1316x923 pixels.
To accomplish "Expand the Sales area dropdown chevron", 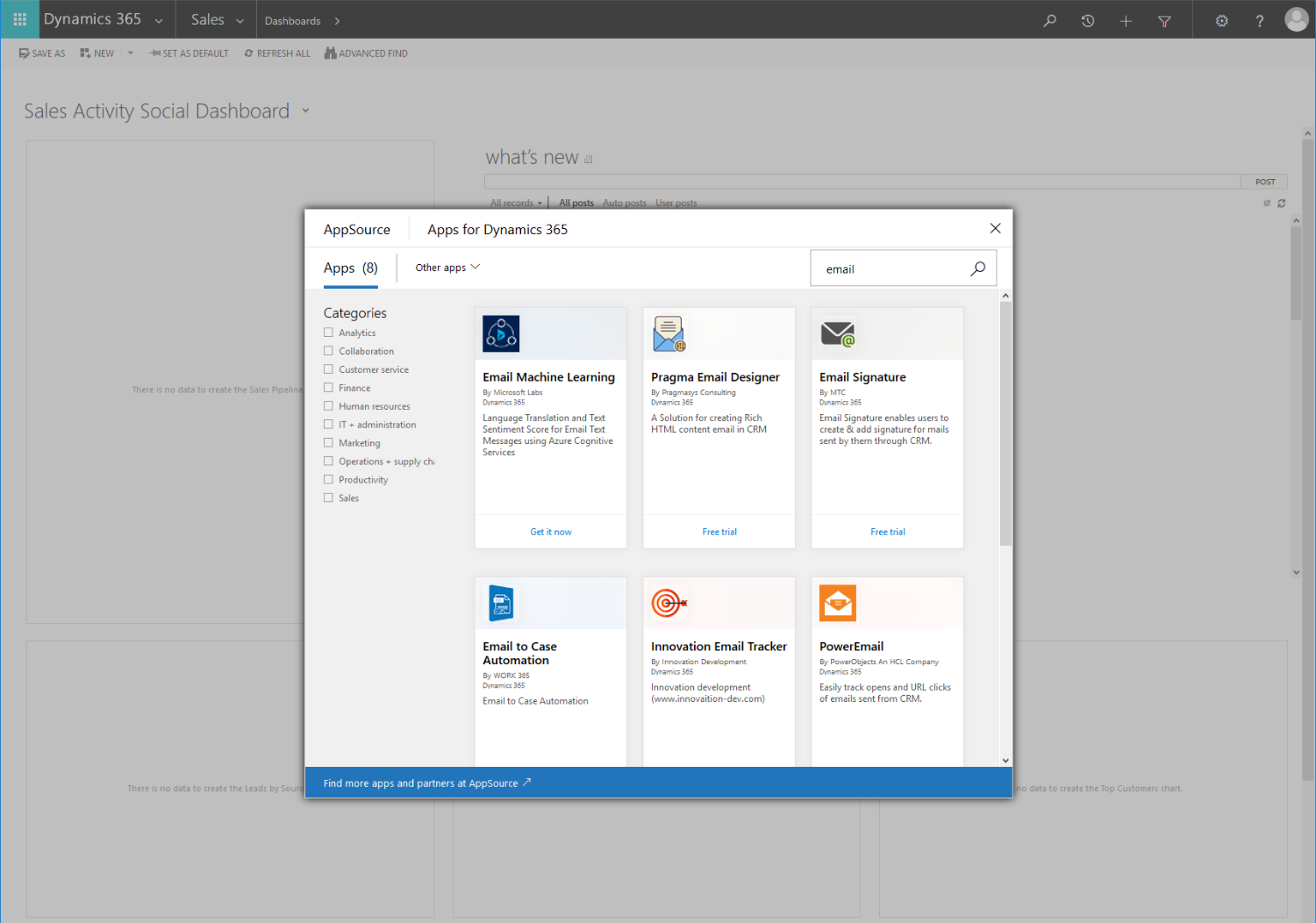I will point(240,20).
